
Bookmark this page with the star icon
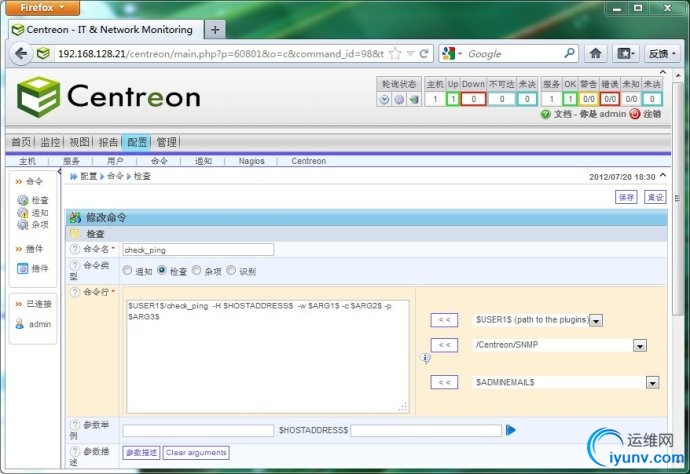click(x=395, y=54)
